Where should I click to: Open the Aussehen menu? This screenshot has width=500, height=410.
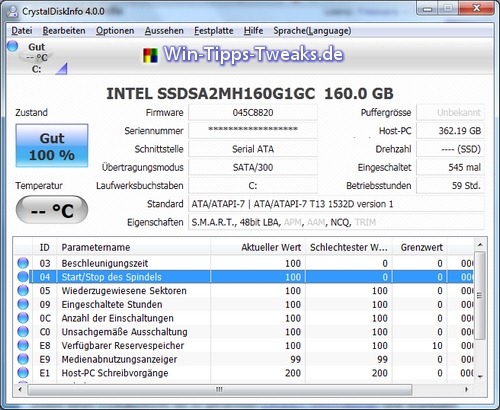click(164, 31)
